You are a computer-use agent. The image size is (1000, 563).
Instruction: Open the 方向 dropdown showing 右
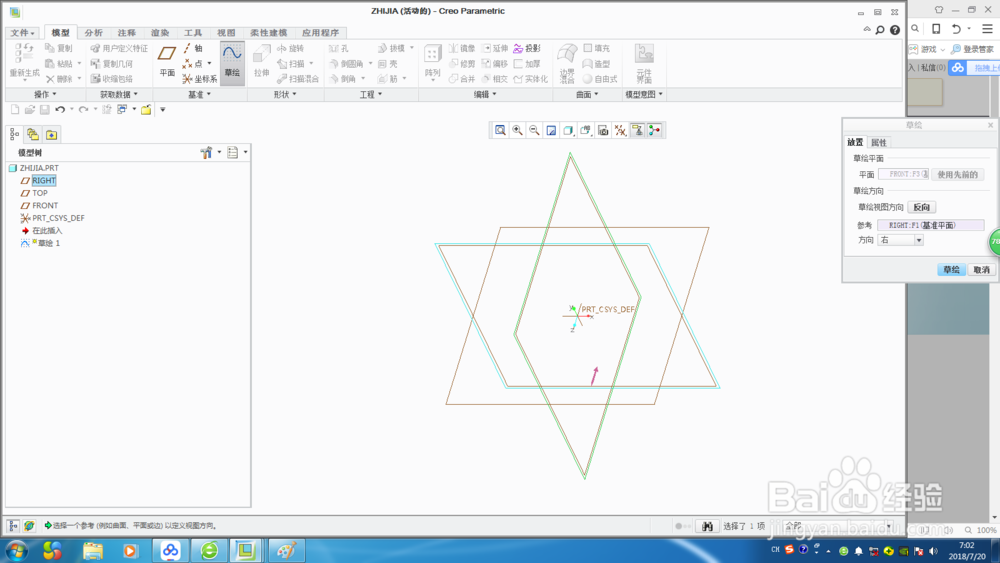pos(901,240)
